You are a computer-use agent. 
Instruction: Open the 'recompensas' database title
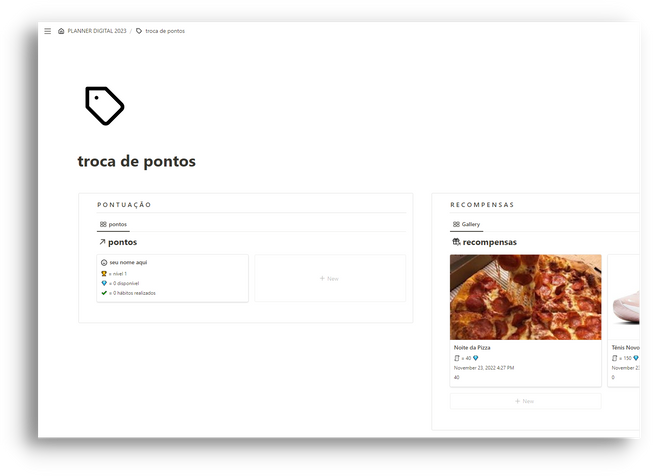click(490, 242)
